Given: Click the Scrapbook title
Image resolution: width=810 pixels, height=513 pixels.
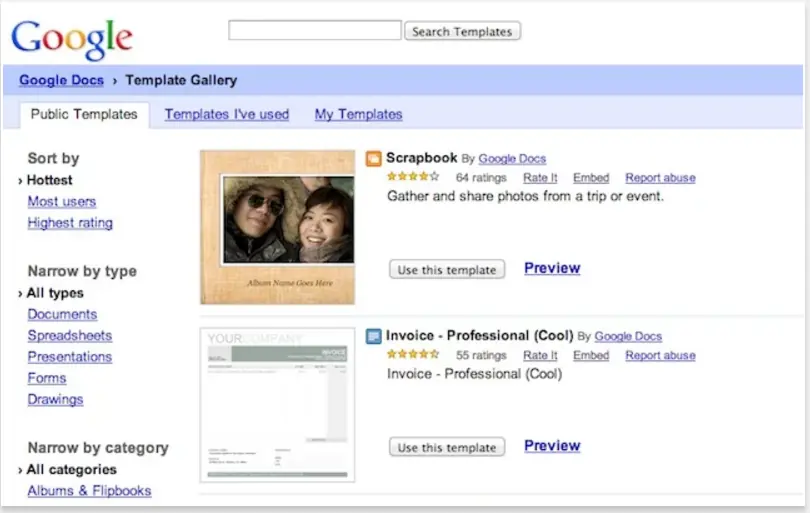Looking at the screenshot, I should [422, 158].
